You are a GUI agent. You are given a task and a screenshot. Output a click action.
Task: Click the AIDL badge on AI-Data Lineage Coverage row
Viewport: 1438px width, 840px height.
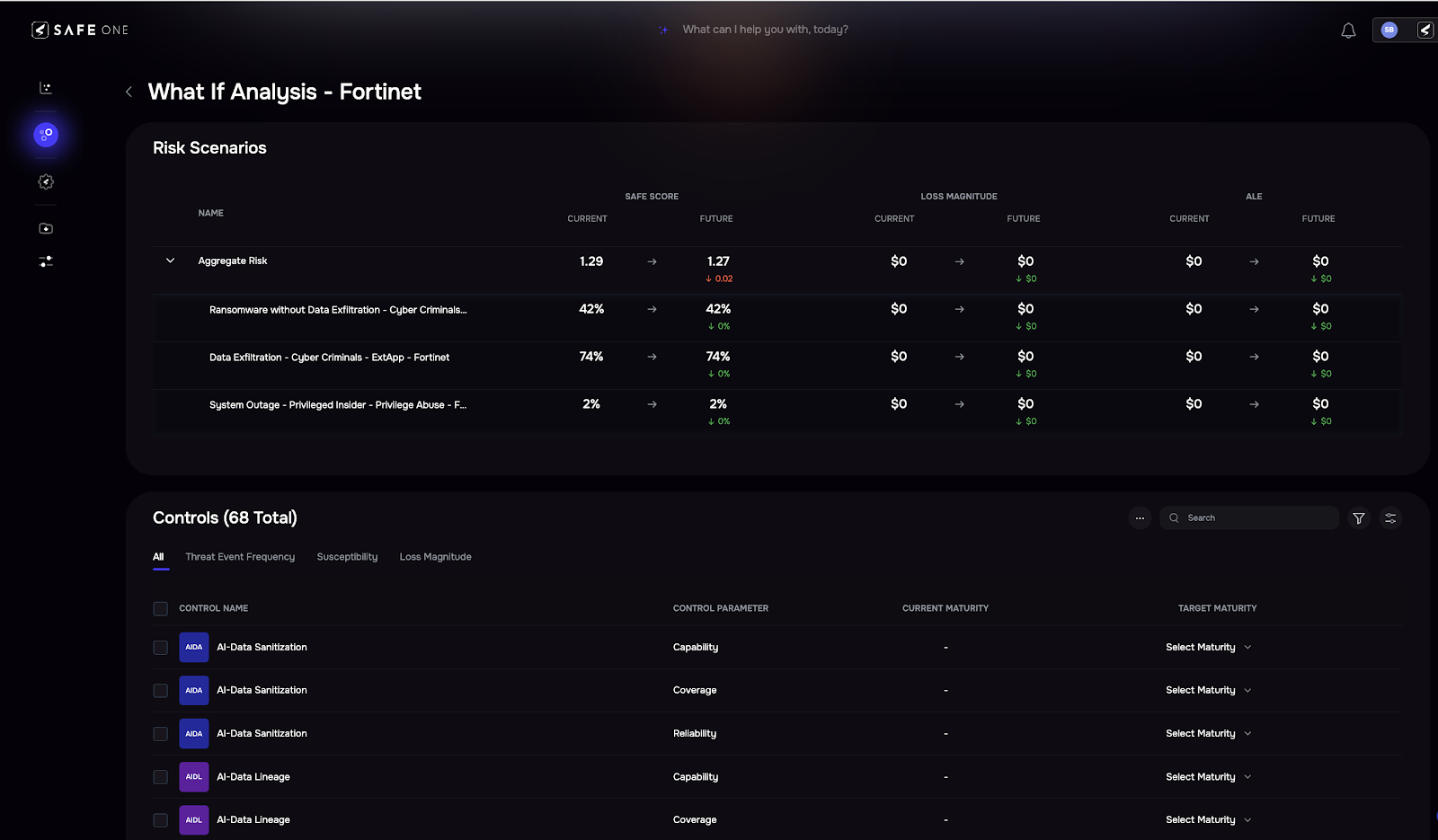[x=194, y=820]
